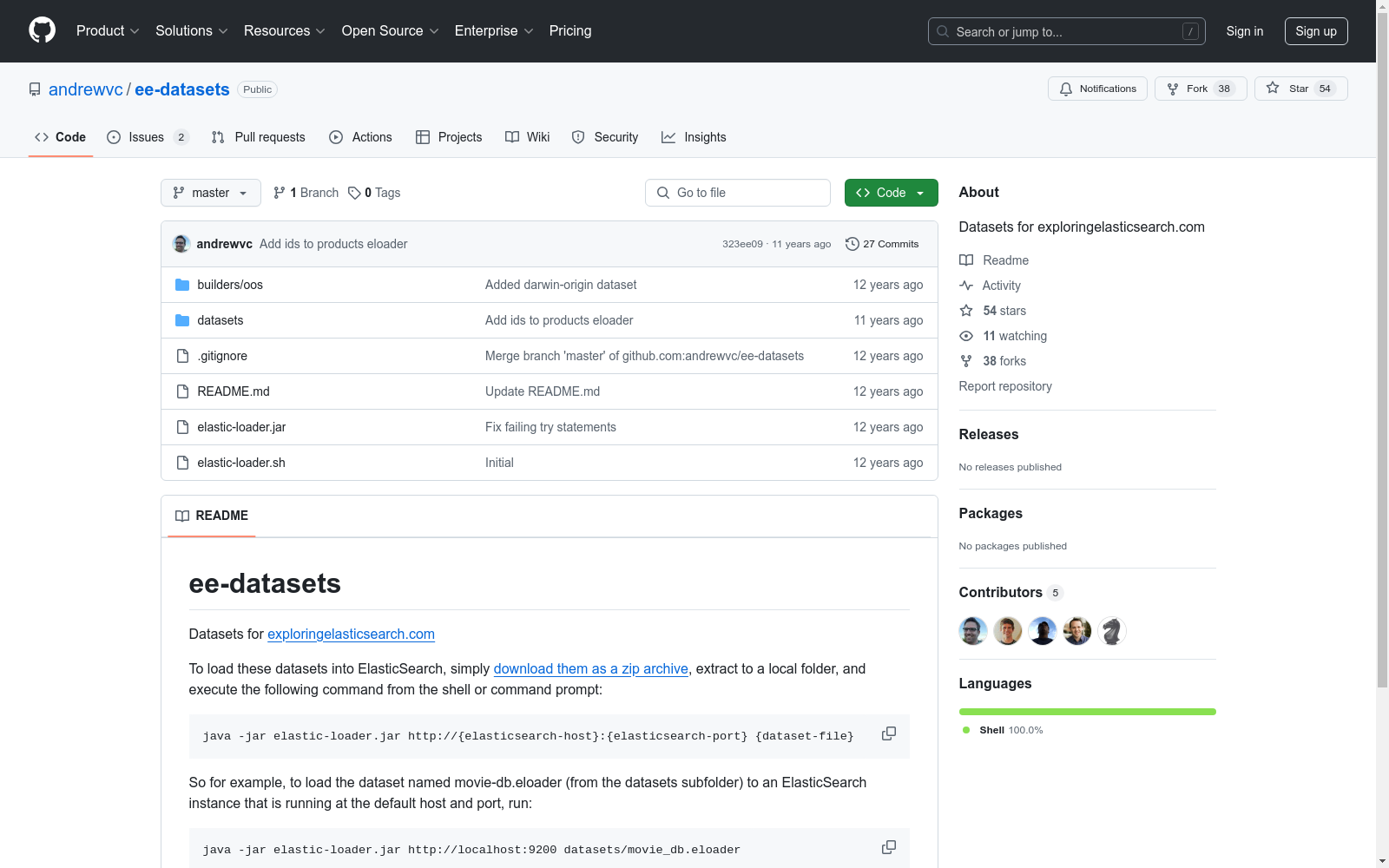Viewport: 1389px width, 868px height.
Task: Click the Activity pulse icon
Action: pos(966,286)
